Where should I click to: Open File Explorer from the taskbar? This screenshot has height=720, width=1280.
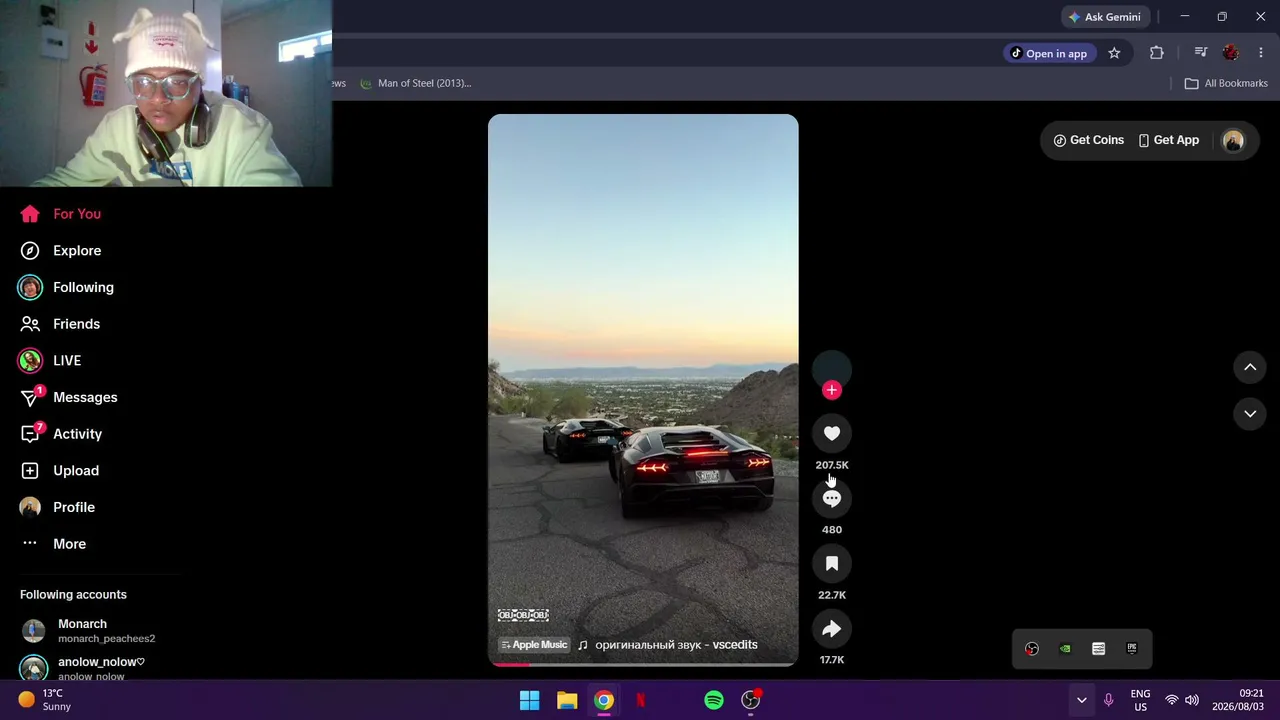tap(567, 701)
